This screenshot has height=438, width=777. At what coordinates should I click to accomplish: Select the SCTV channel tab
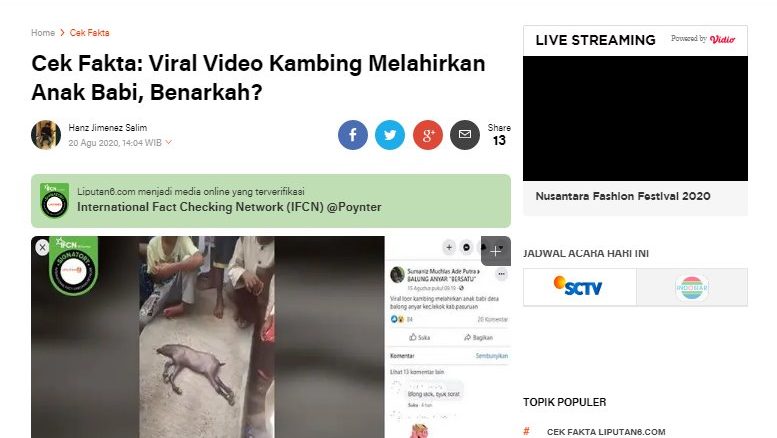pyautogui.click(x=580, y=287)
